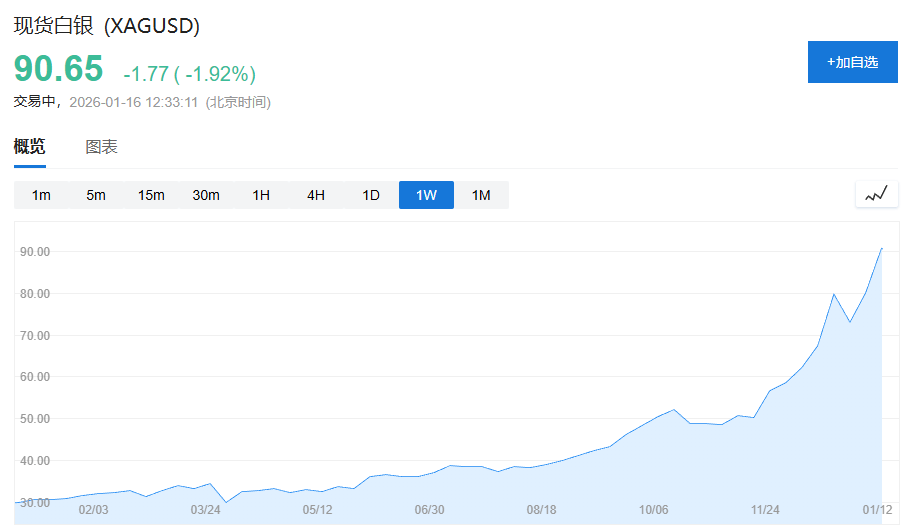The height and width of the screenshot is (531, 911).
Task: Open the 概览 overview tab
Action: pos(29,147)
